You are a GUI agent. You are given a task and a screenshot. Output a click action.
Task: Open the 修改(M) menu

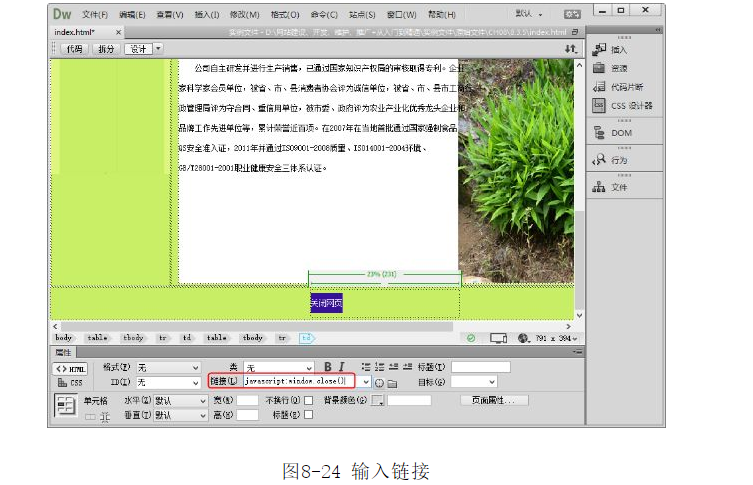pyautogui.click(x=244, y=15)
